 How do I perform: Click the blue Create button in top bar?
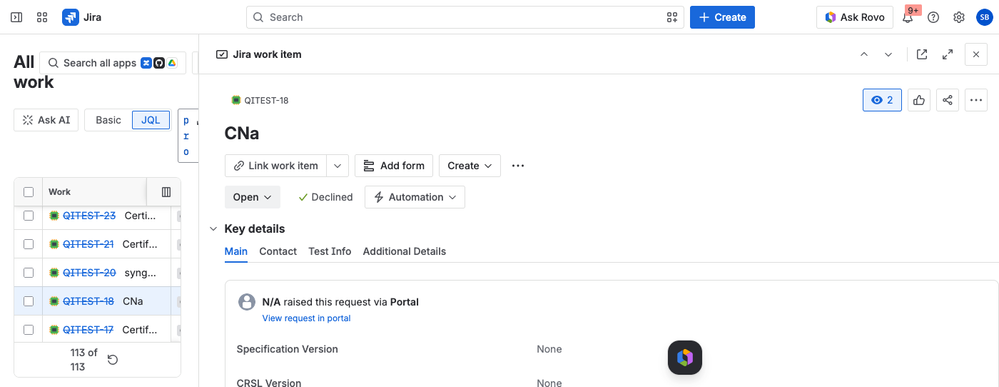tap(722, 17)
